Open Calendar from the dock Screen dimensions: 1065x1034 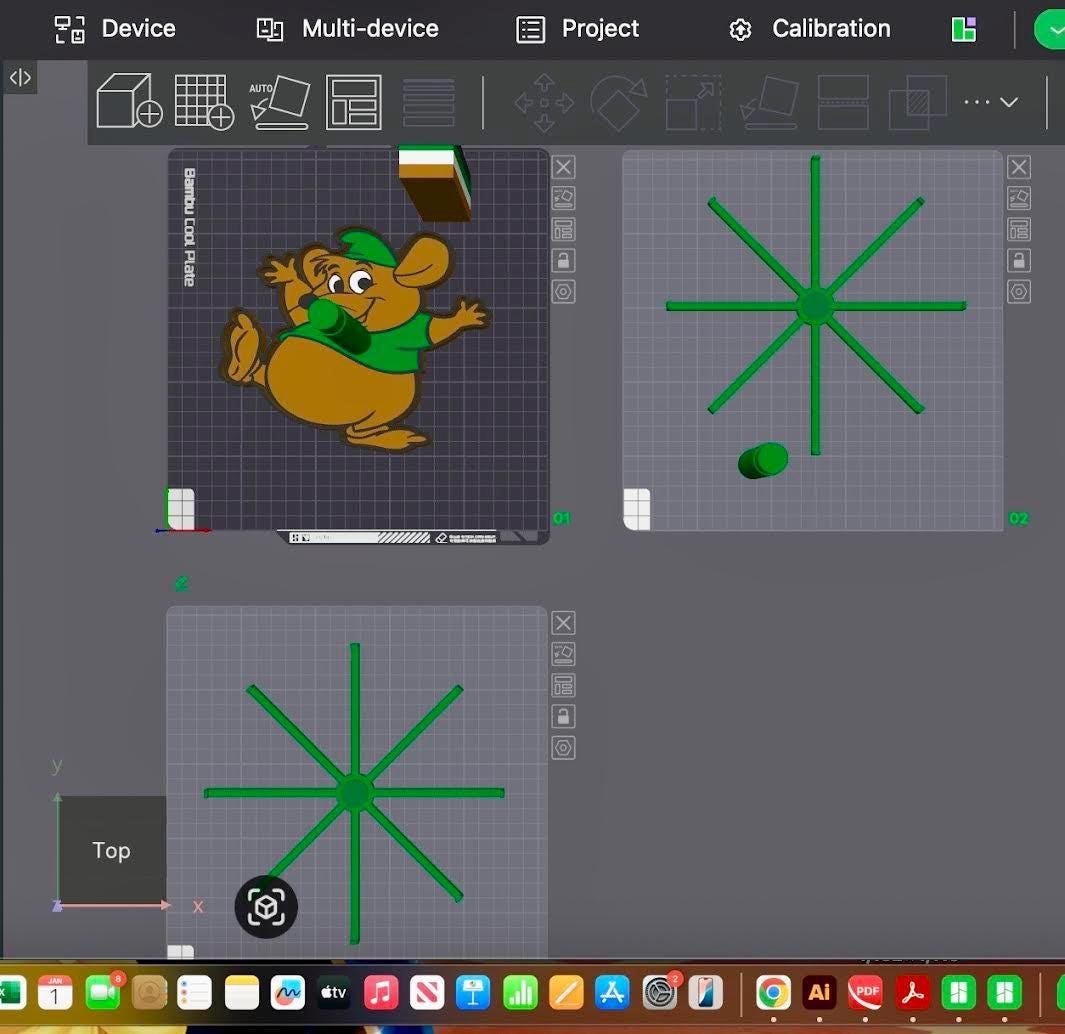click(x=55, y=993)
